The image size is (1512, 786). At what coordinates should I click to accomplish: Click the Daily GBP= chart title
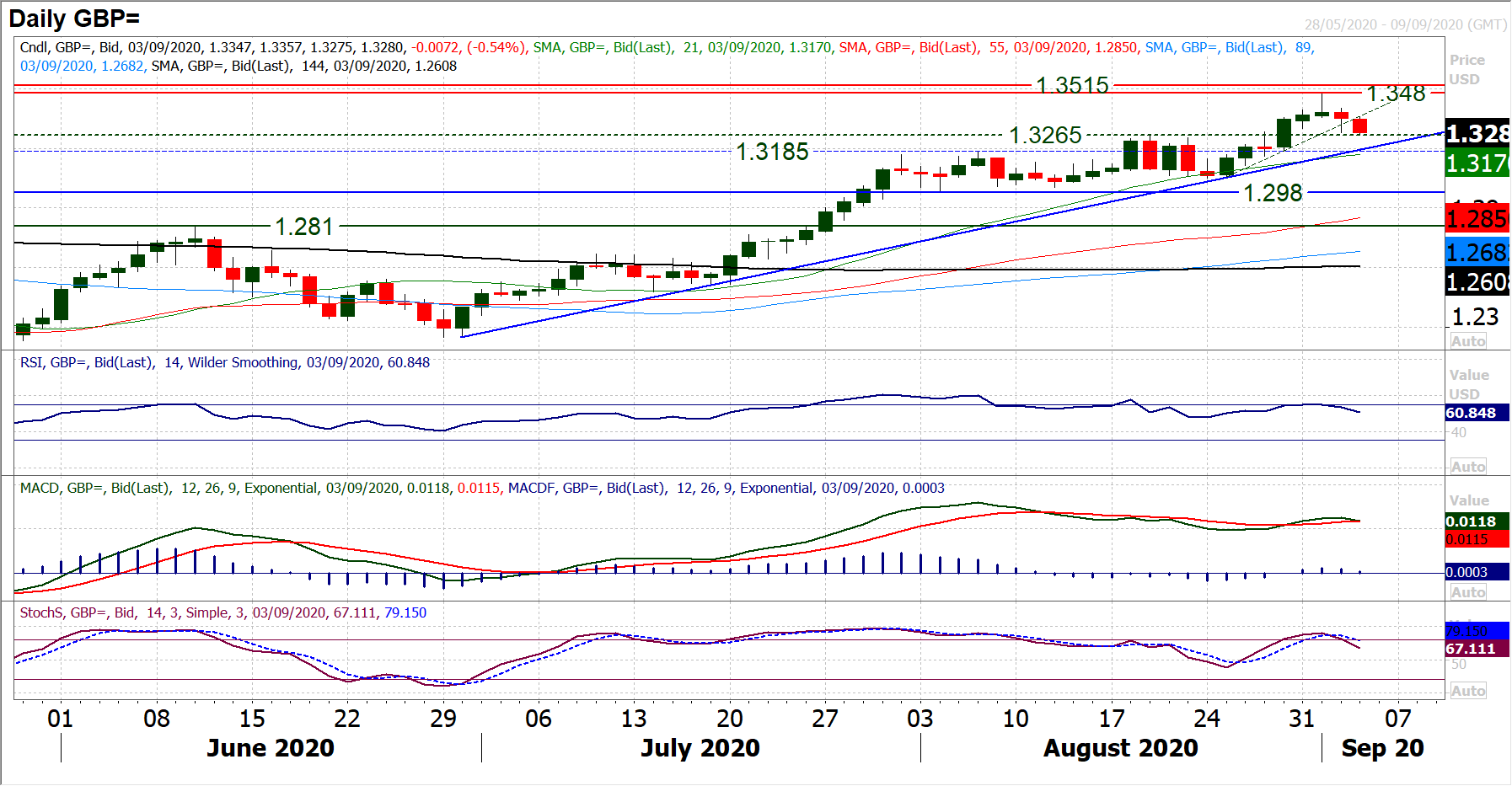pos(74,19)
